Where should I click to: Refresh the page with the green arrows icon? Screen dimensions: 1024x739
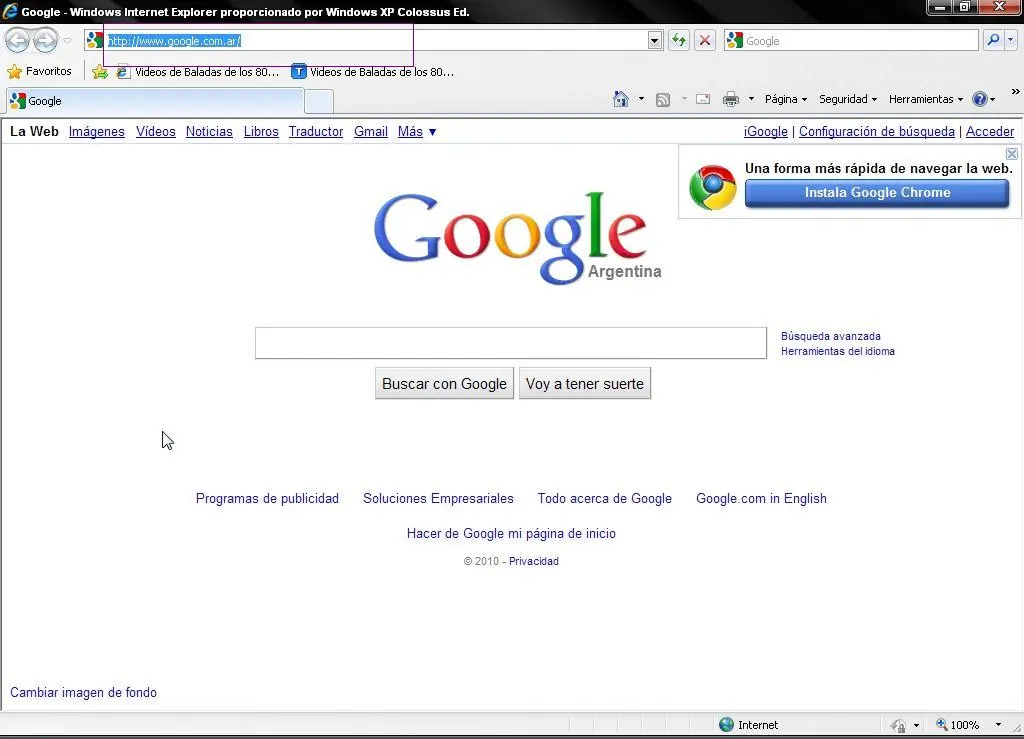pos(679,40)
